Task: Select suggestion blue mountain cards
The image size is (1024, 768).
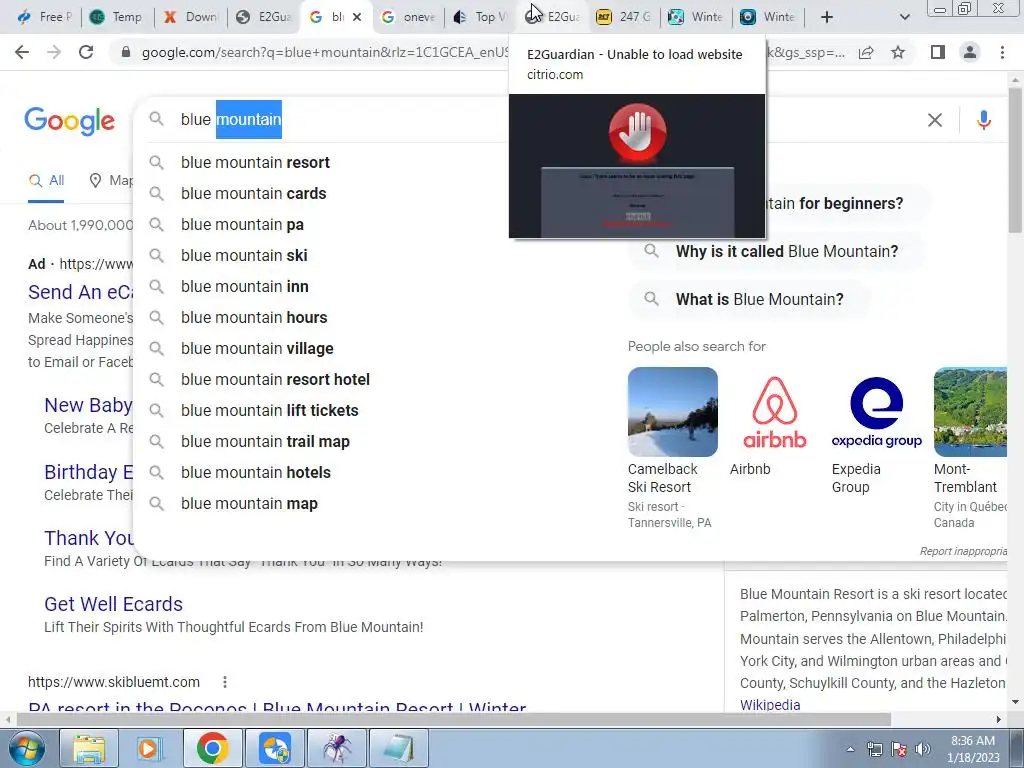Action: [x=253, y=193]
